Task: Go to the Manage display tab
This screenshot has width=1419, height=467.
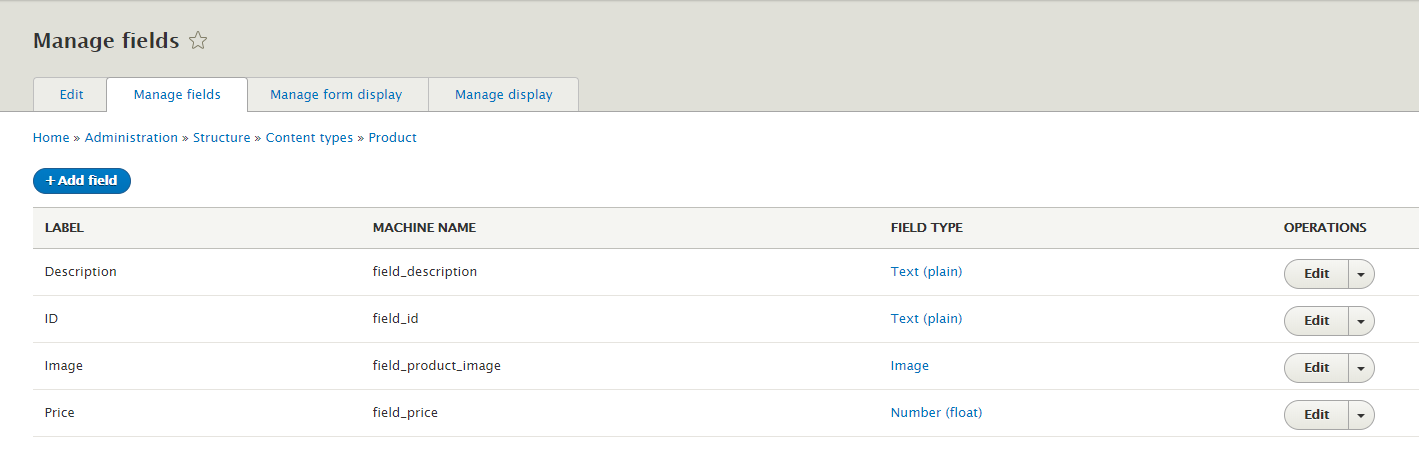Action: click(503, 95)
